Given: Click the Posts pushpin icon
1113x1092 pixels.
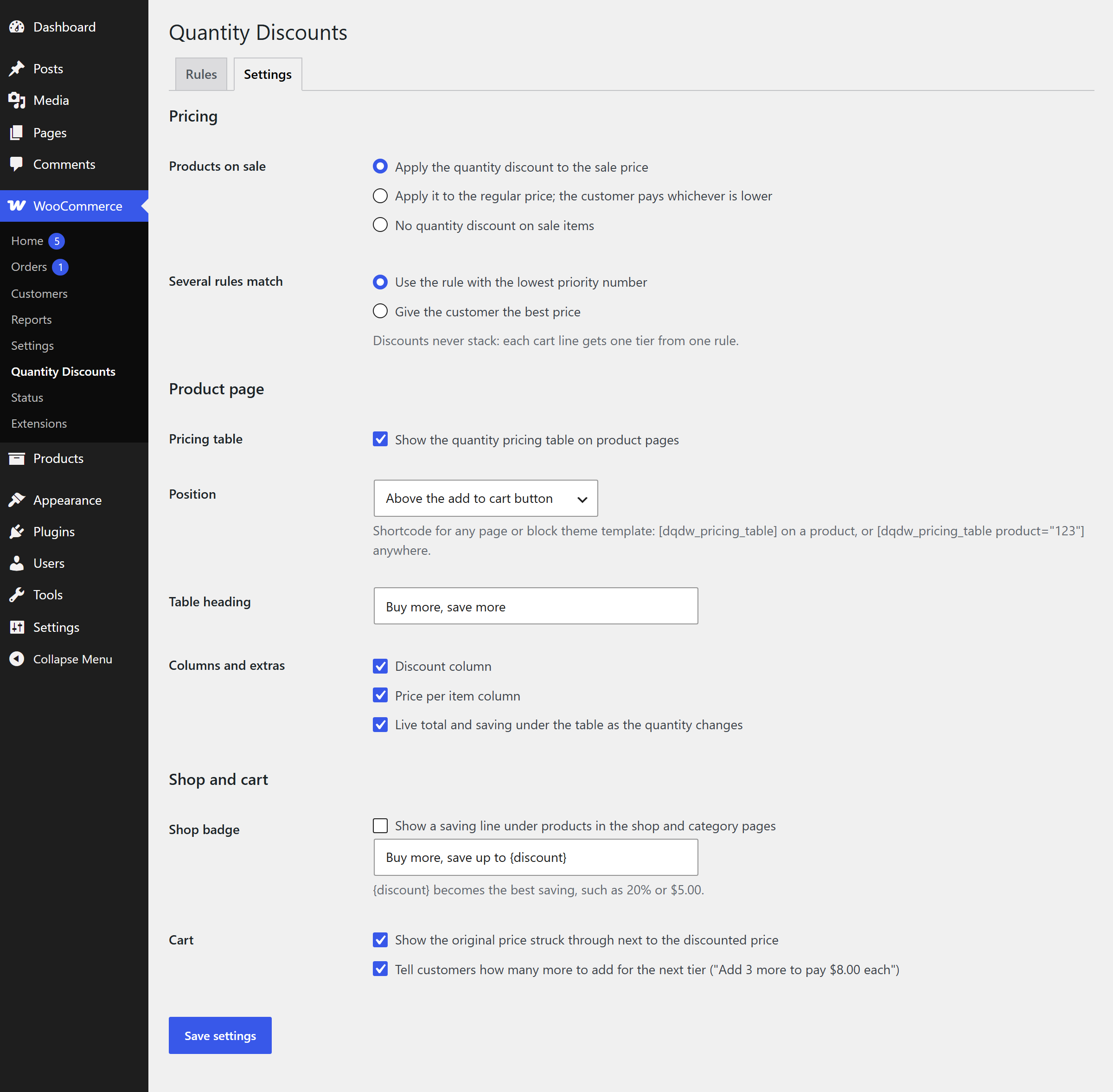Looking at the screenshot, I should pyautogui.click(x=17, y=69).
